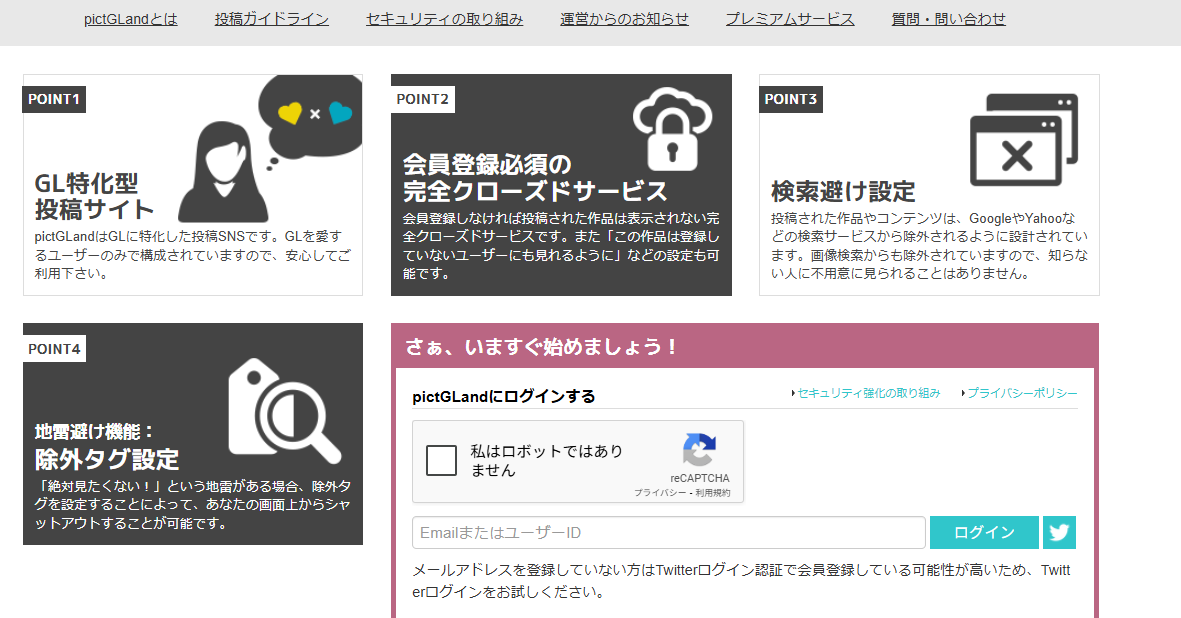Open 運営からのお知らせ navigation item
Screen dimensions: 1181x618
625,19
